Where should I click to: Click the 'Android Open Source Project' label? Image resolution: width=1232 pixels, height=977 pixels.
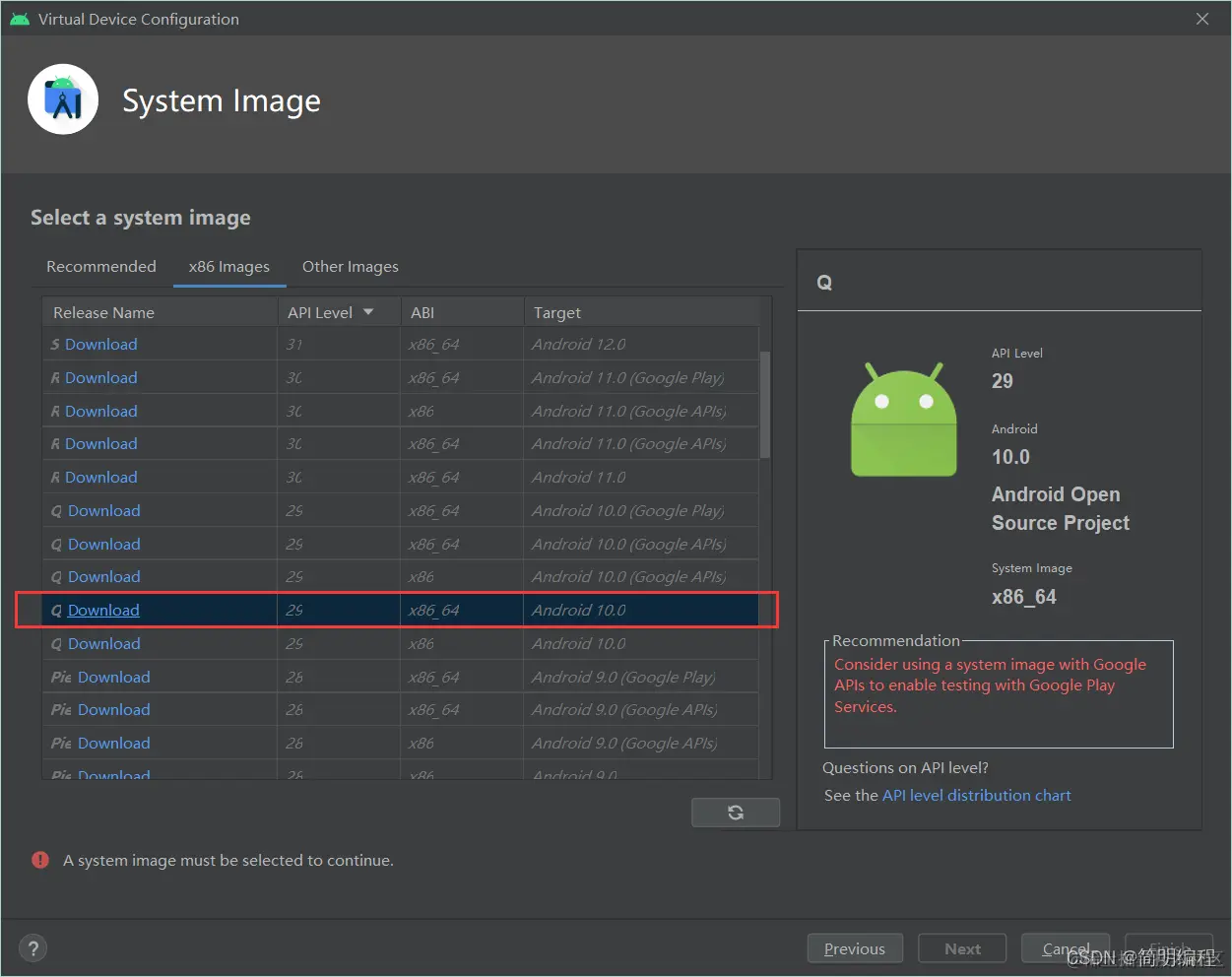pyautogui.click(x=1061, y=508)
